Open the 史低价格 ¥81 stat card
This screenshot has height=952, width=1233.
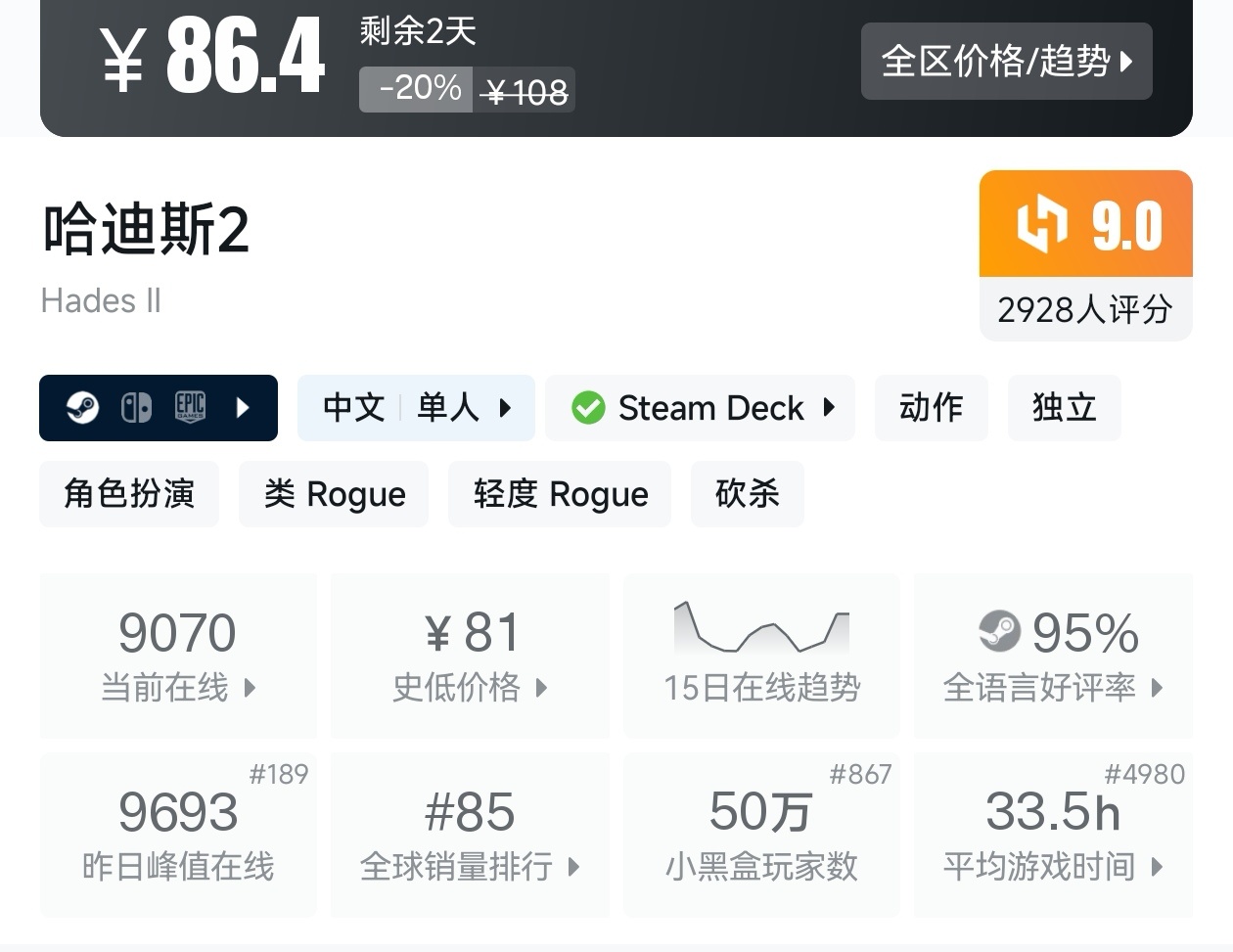[470, 656]
